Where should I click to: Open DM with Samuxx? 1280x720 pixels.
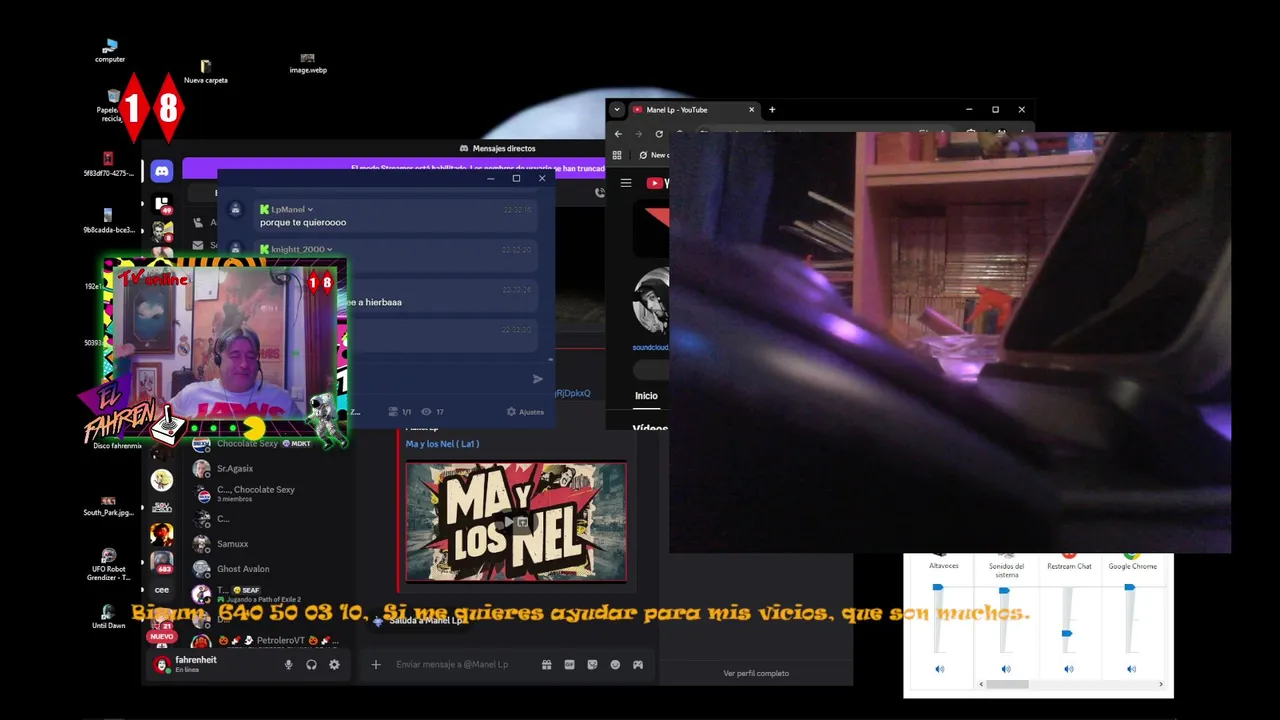coord(270,544)
